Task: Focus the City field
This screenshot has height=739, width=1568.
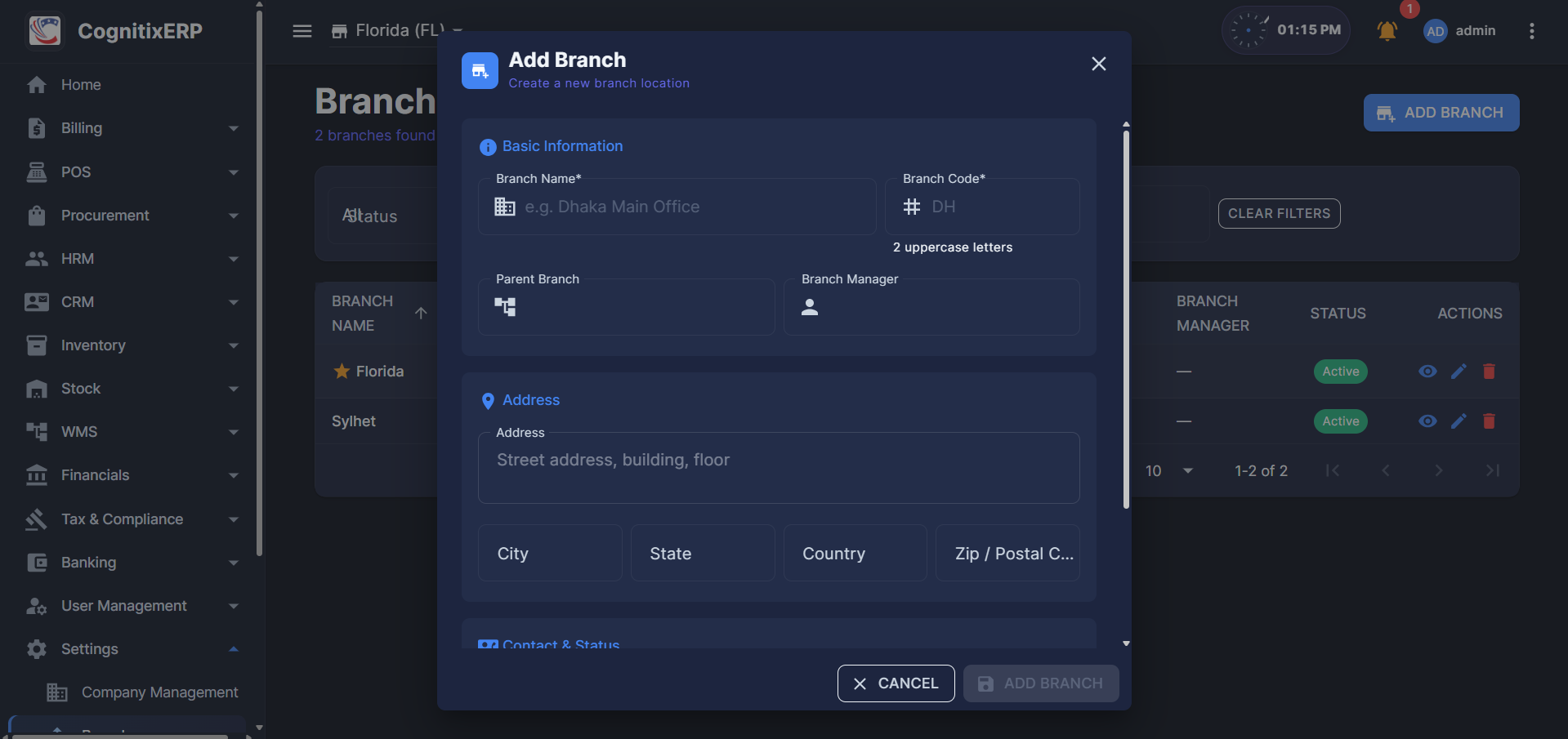Action: click(550, 554)
